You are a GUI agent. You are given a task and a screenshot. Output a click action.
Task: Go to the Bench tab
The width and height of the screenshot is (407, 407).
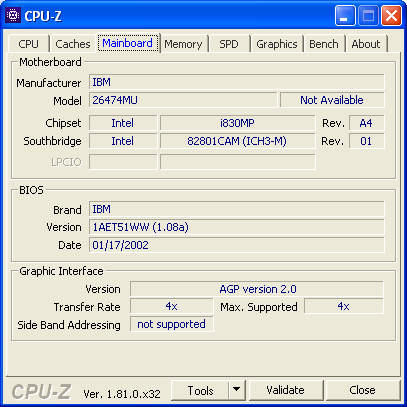tap(324, 44)
